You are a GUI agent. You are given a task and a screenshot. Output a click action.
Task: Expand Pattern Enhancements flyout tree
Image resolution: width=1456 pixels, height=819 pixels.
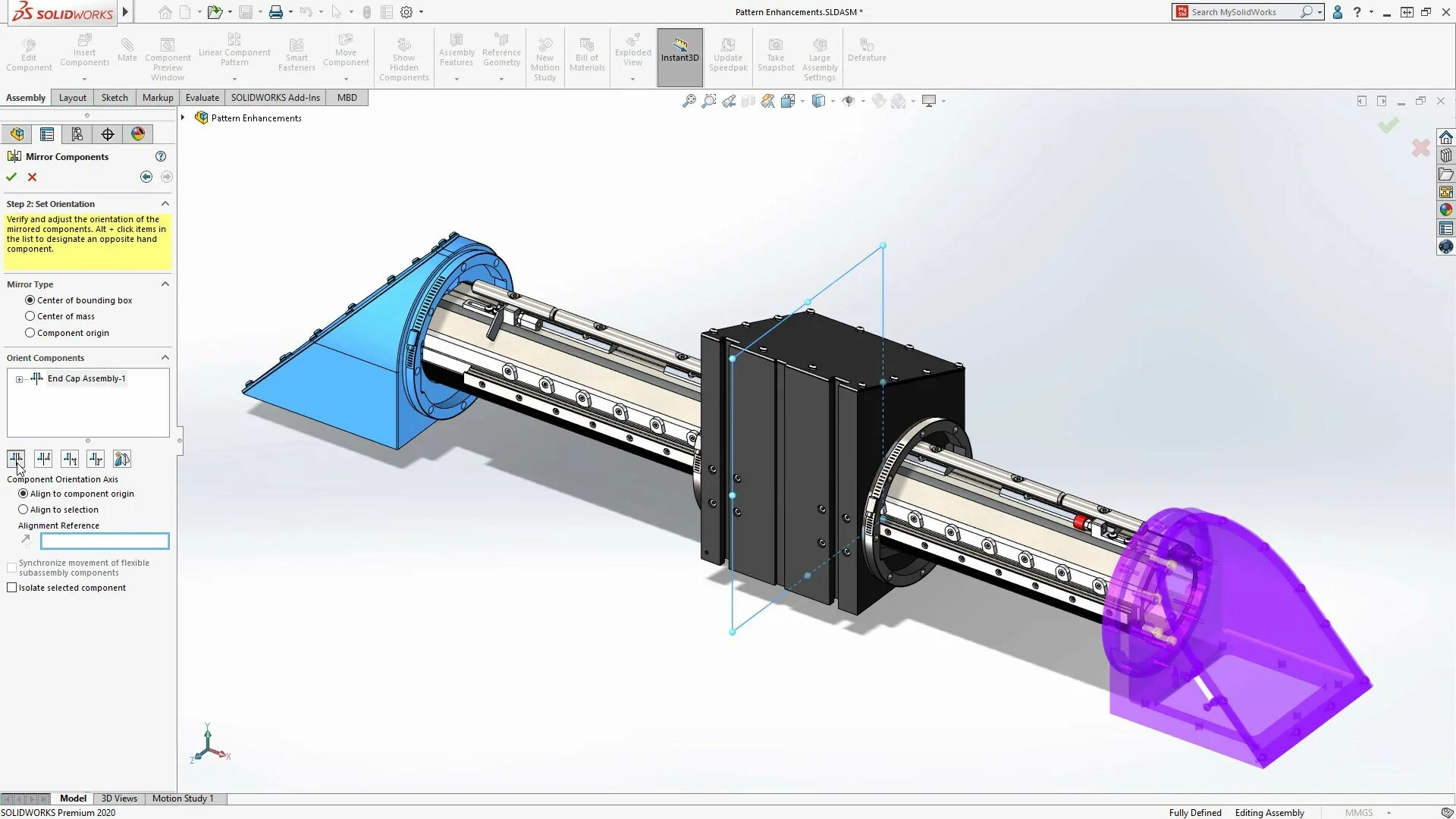pos(183,118)
